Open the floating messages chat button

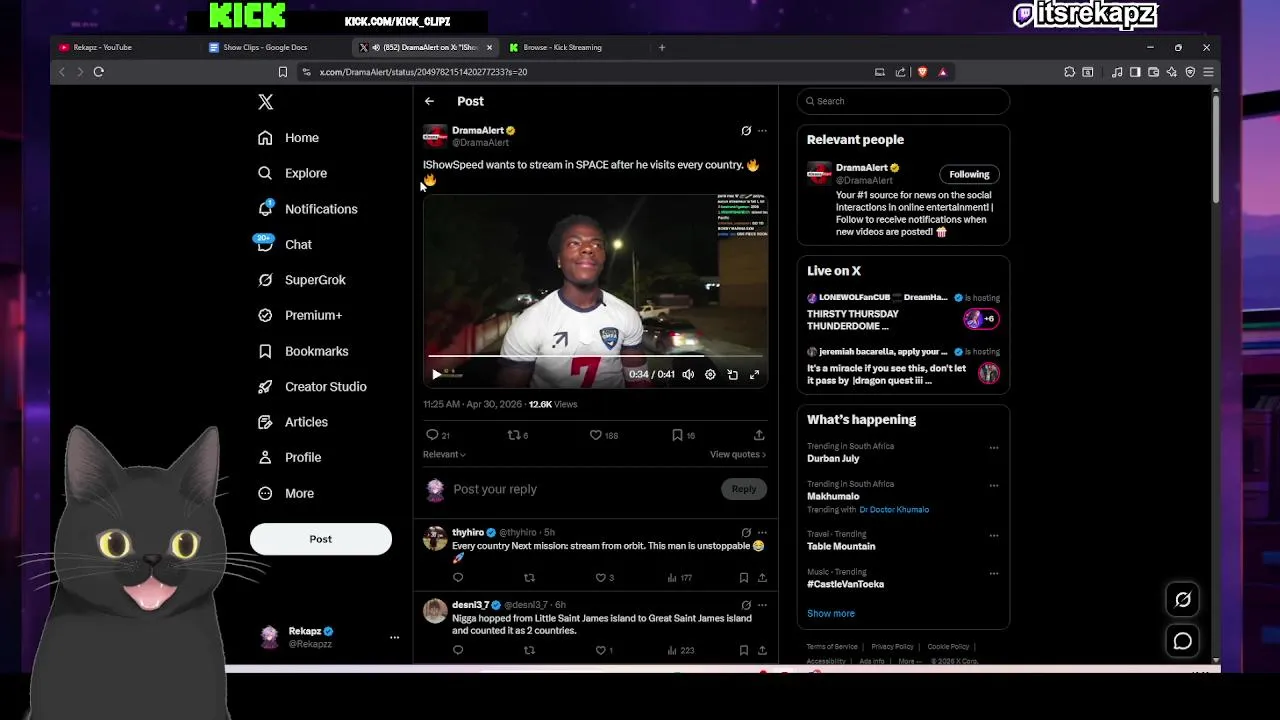1183,642
